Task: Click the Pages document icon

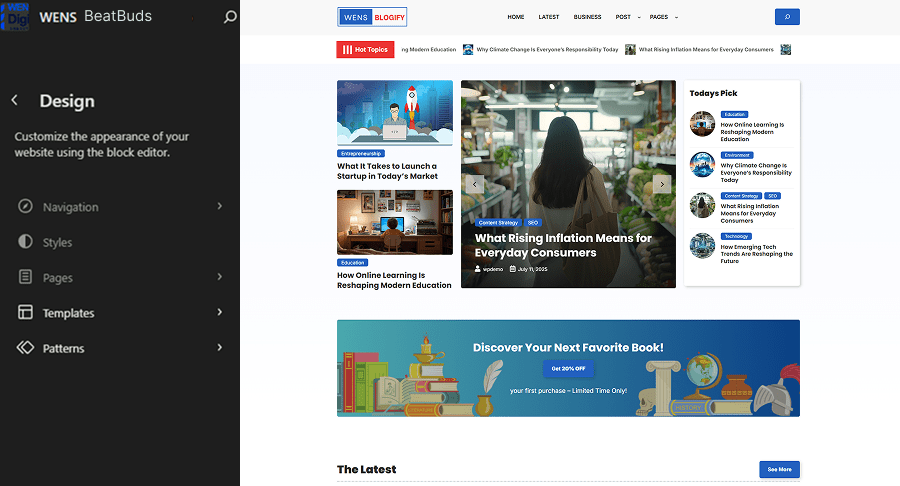Action: tap(25, 278)
